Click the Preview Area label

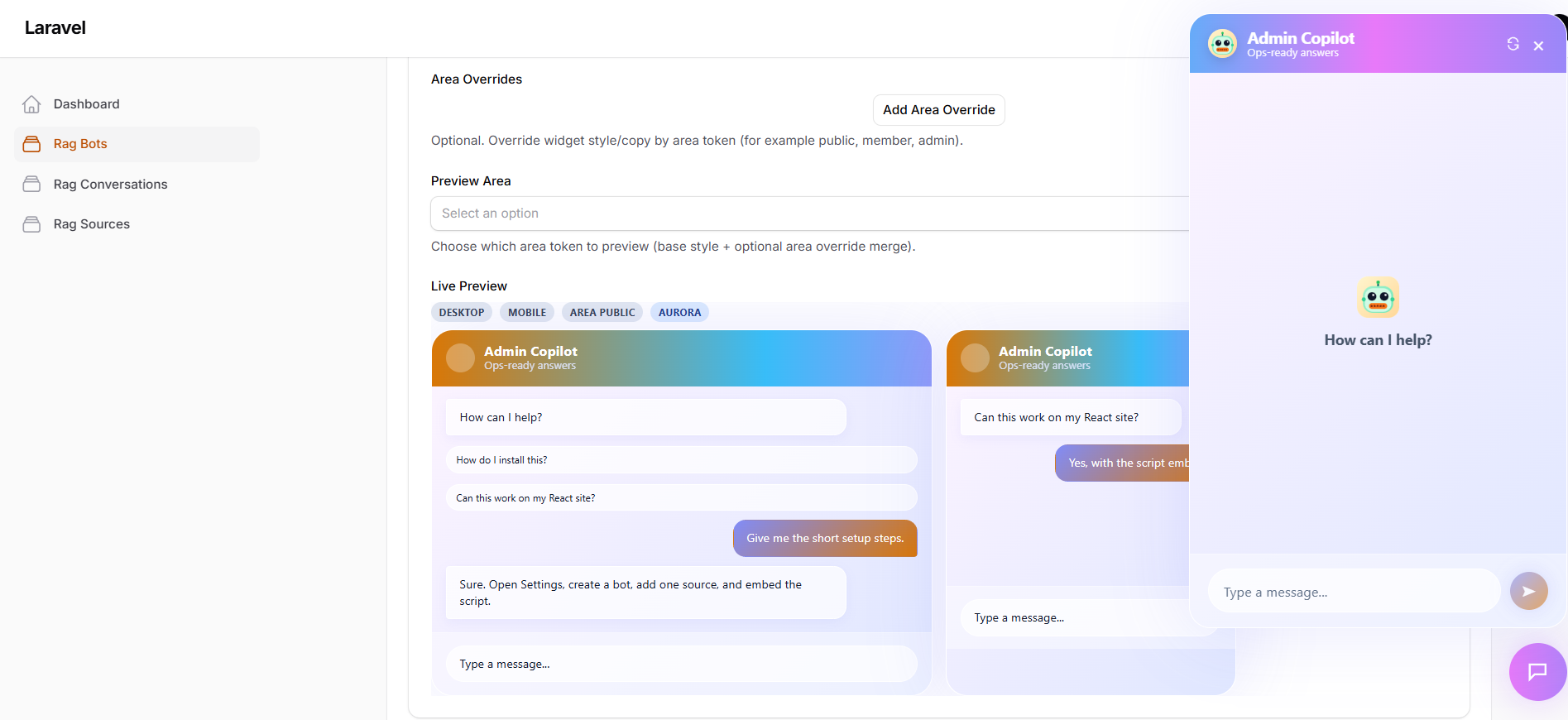point(471,181)
